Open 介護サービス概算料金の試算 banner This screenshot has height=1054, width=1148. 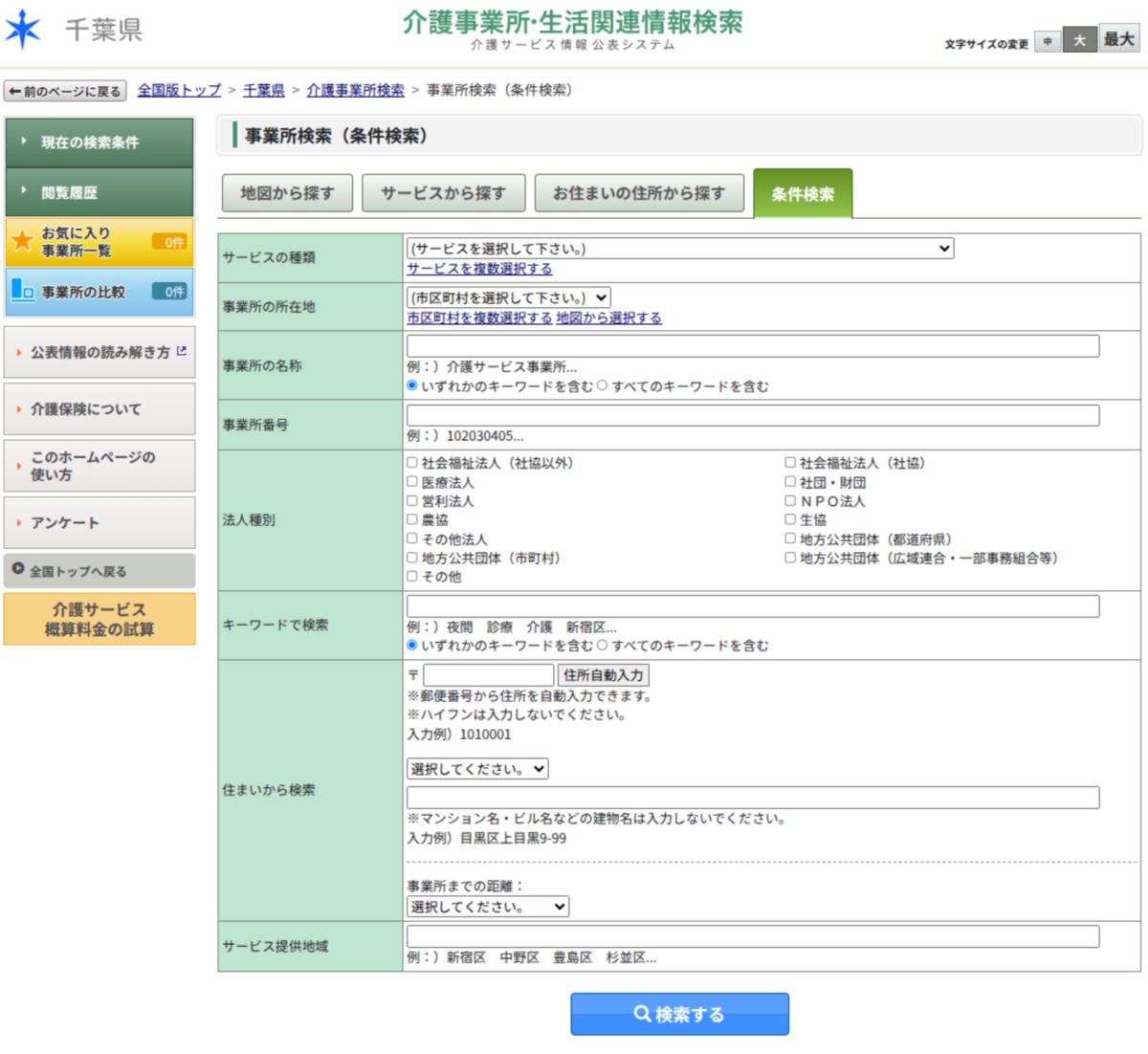(99, 619)
